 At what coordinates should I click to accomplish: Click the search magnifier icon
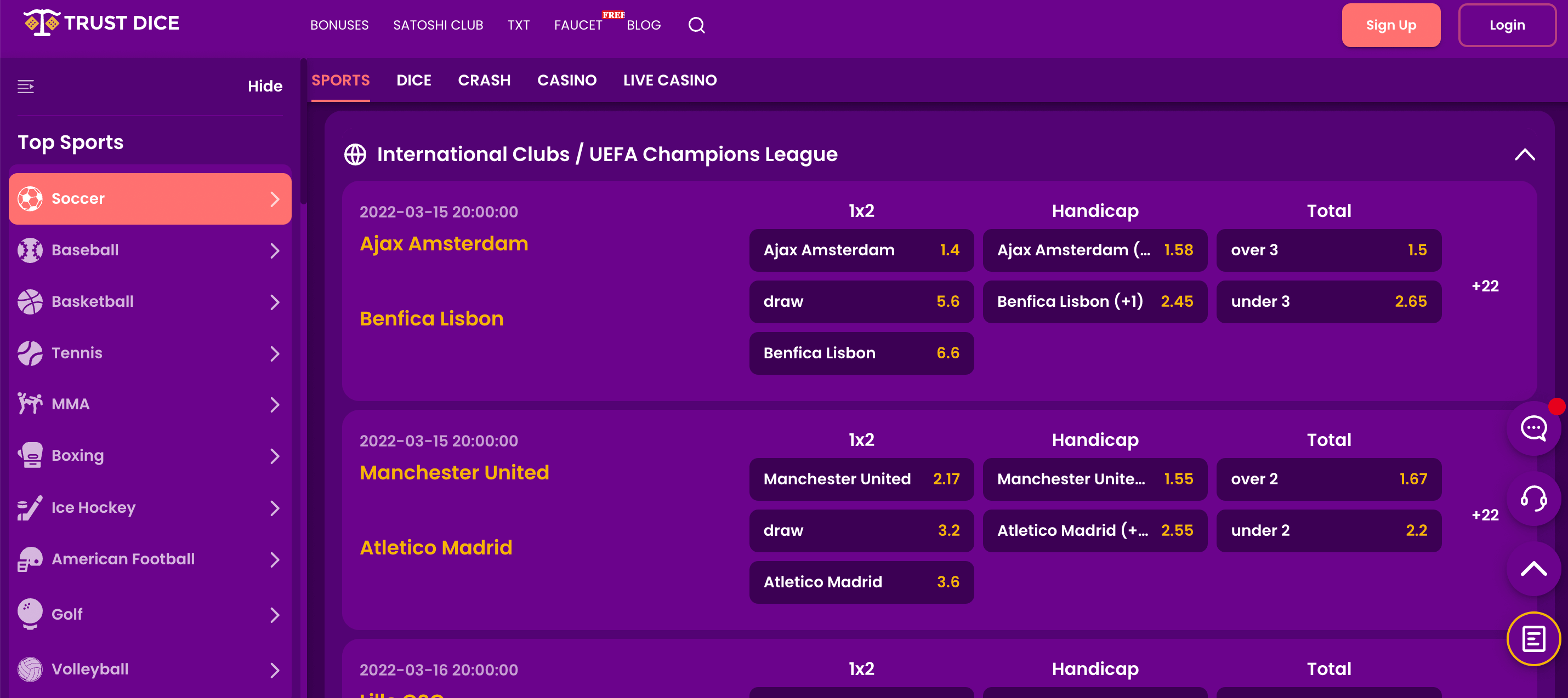click(696, 25)
